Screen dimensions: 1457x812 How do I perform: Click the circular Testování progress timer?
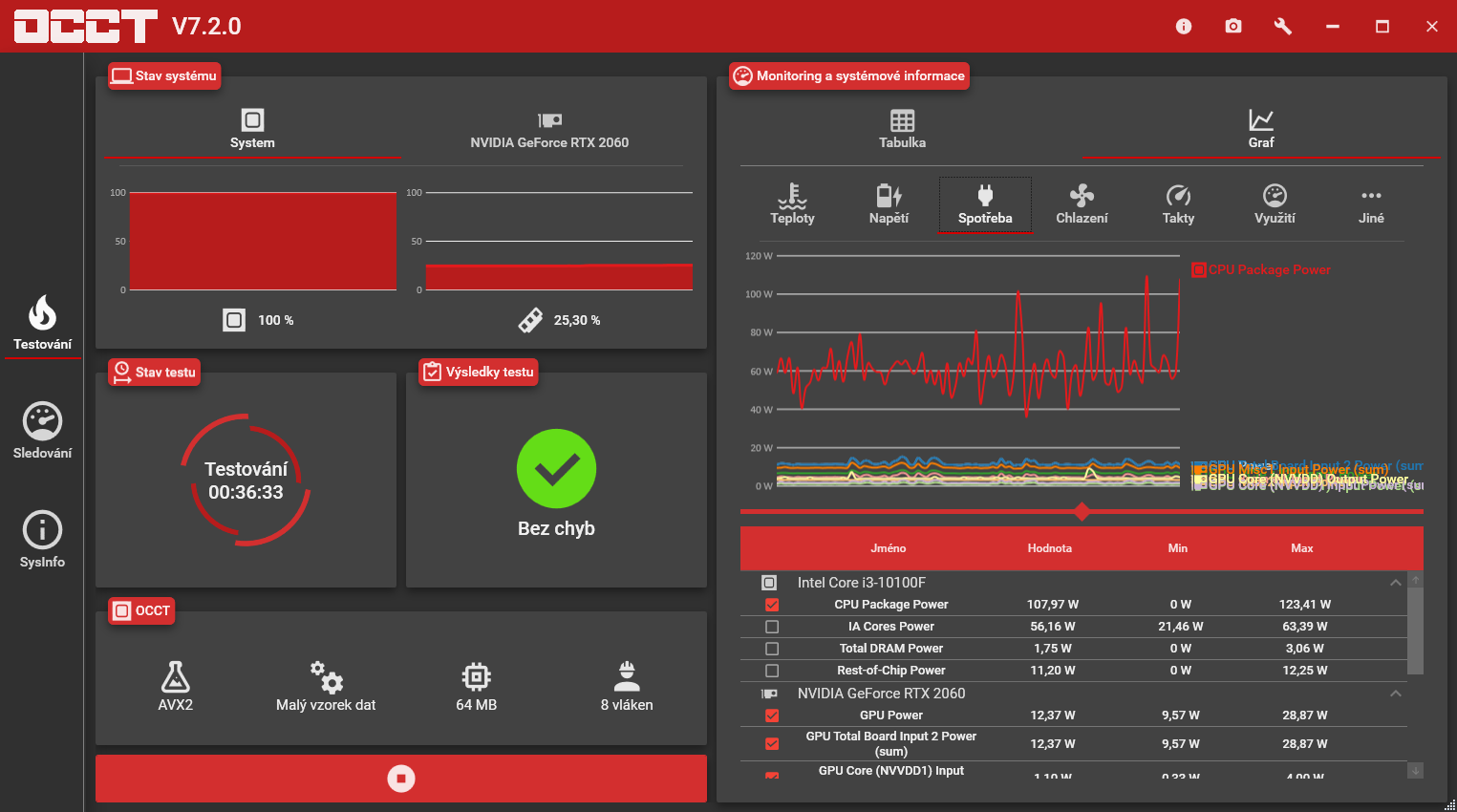pos(246,481)
